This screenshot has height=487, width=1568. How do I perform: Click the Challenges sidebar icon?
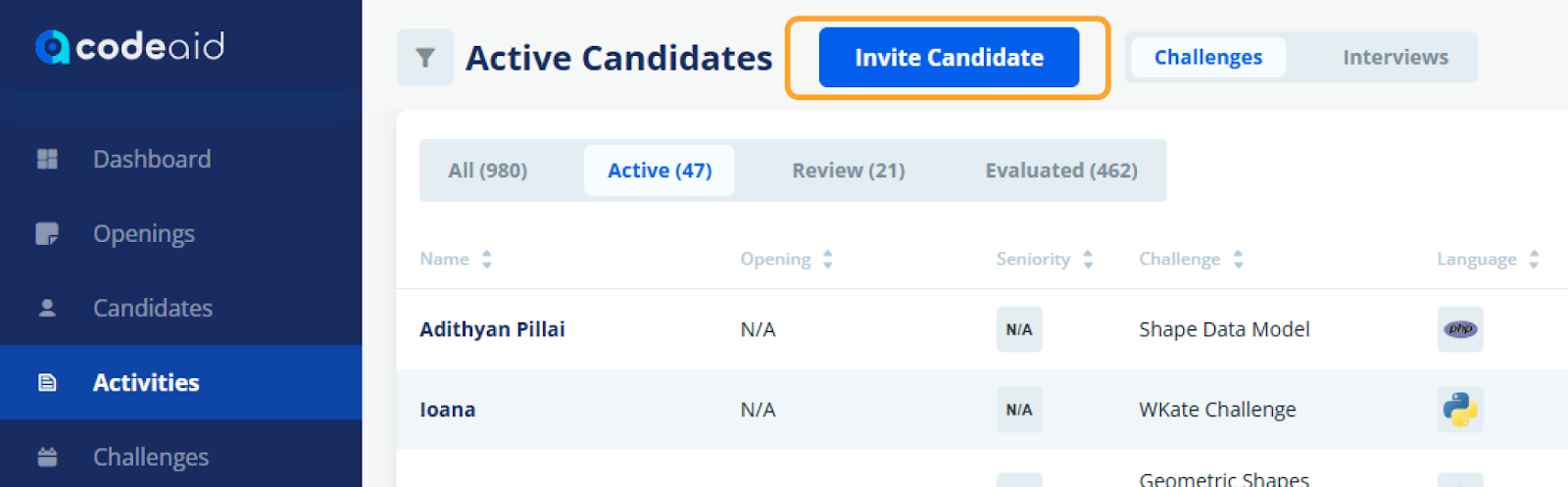pos(47,457)
